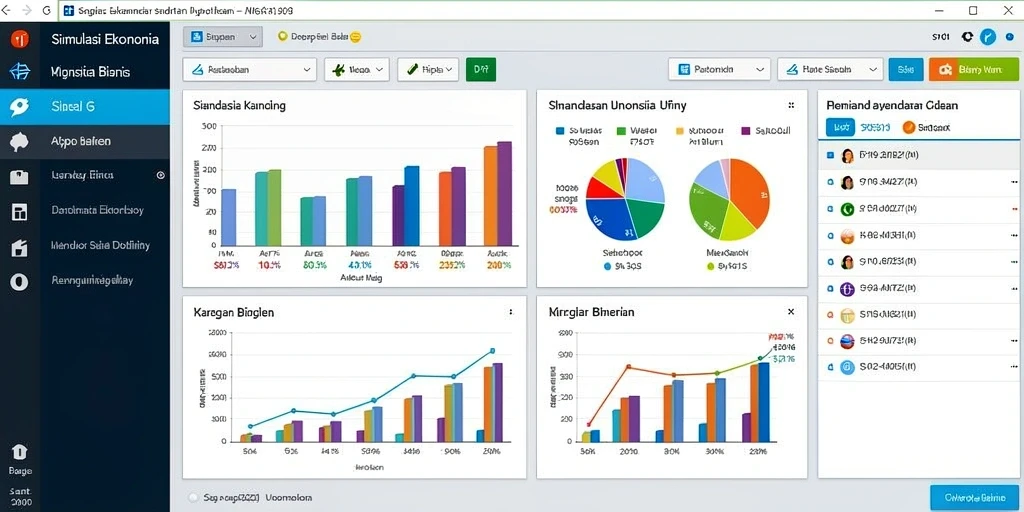1024x512 pixels.
Task: Select the Sineal G sidebar item
Action: (85, 107)
